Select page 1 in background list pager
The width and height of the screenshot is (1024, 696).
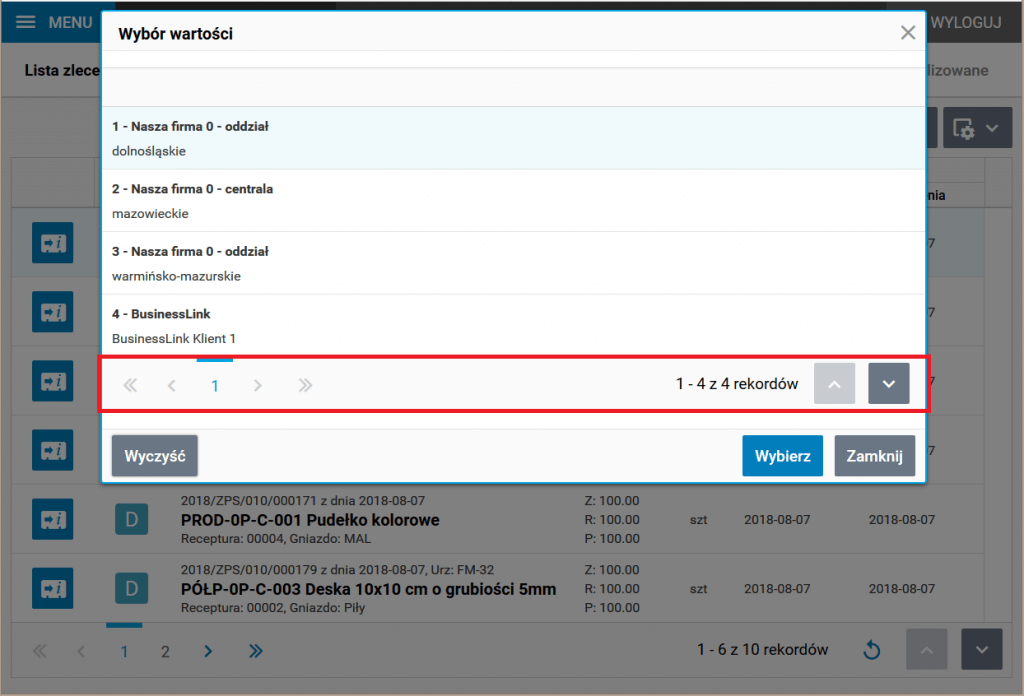(124, 651)
